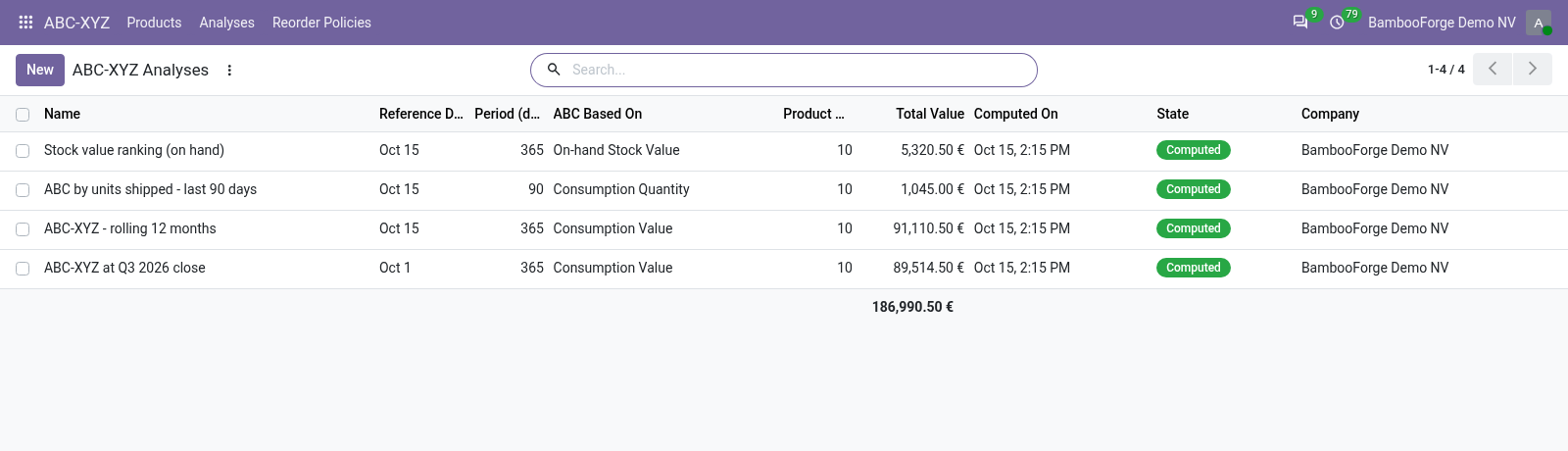Sort by Reference Date column header
Screen dimensions: 1568x451
click(421, 114)
